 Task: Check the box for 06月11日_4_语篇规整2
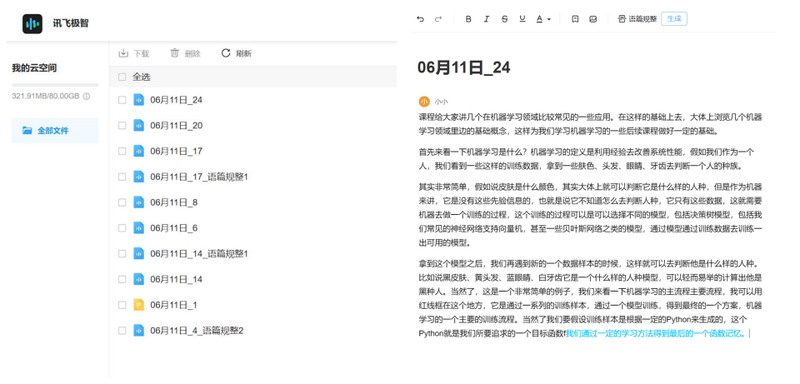point(122,330)
